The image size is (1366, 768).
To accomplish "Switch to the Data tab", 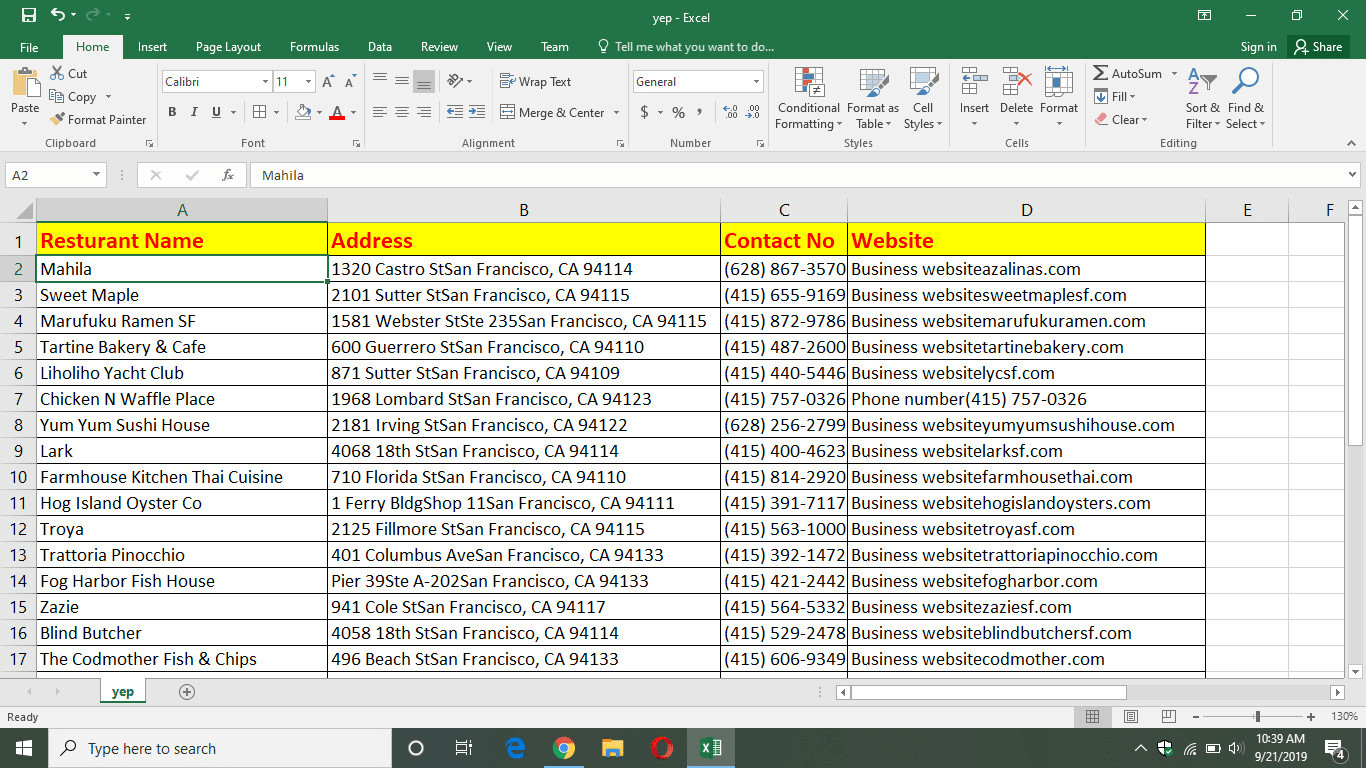I will [x=379, y=47].
